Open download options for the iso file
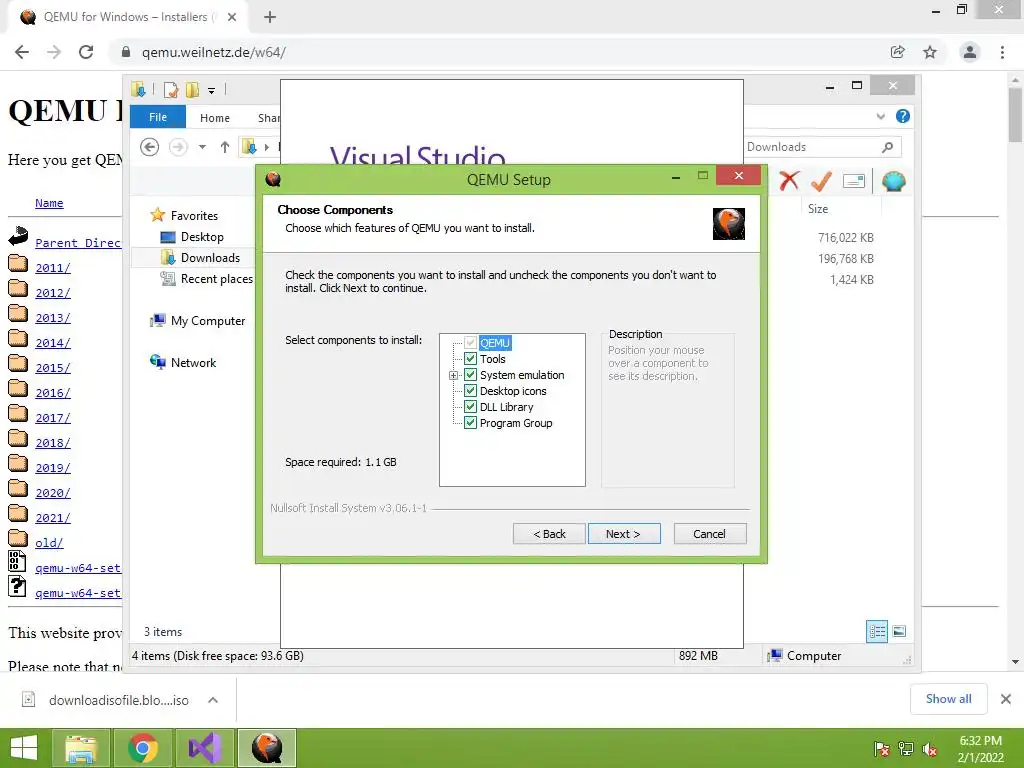The image size is (1024, 768). [x=213, y=700]
